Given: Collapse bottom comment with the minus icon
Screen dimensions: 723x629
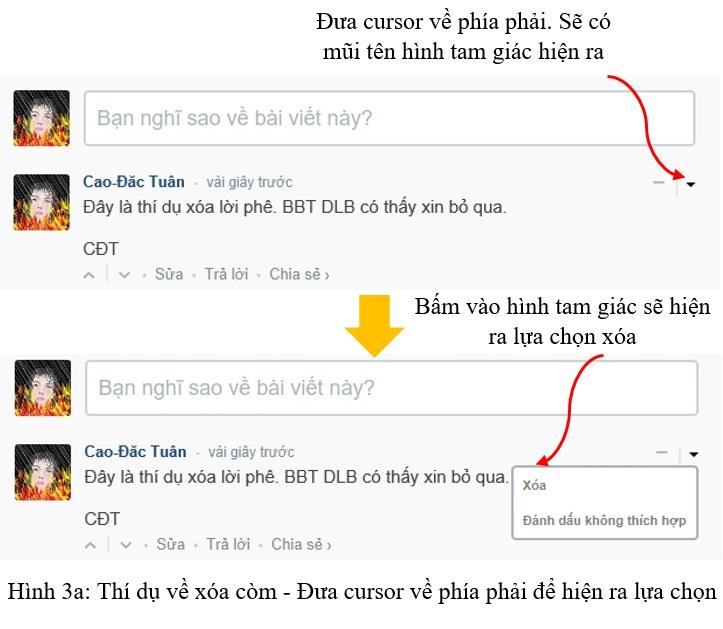Looking at the screenshot, I should tap(662, 453).
